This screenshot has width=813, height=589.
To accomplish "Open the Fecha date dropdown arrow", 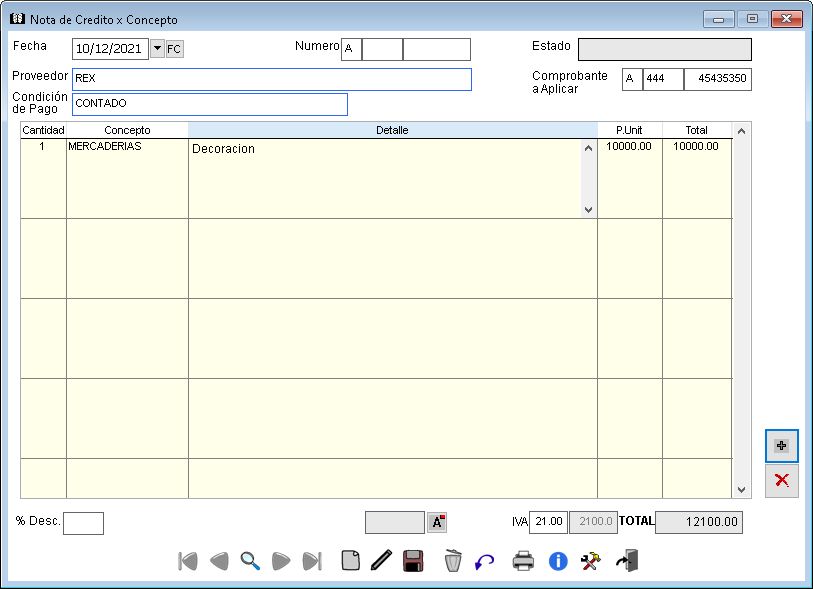I will point(157,48).
